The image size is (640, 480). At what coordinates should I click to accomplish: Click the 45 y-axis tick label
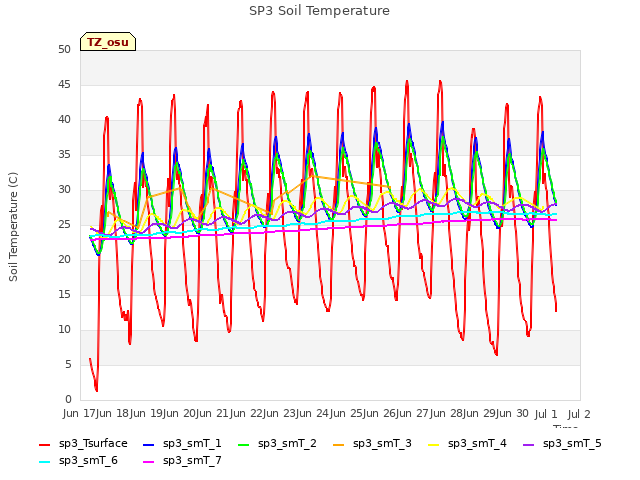64,84
